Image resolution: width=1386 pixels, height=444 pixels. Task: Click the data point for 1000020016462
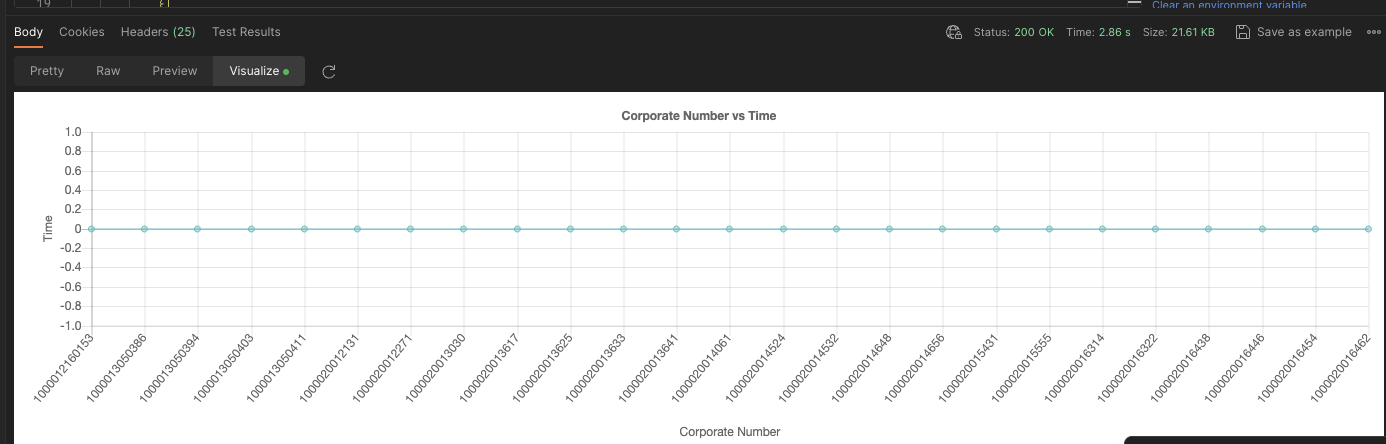pyautogui.click(x=1368, y=229)
